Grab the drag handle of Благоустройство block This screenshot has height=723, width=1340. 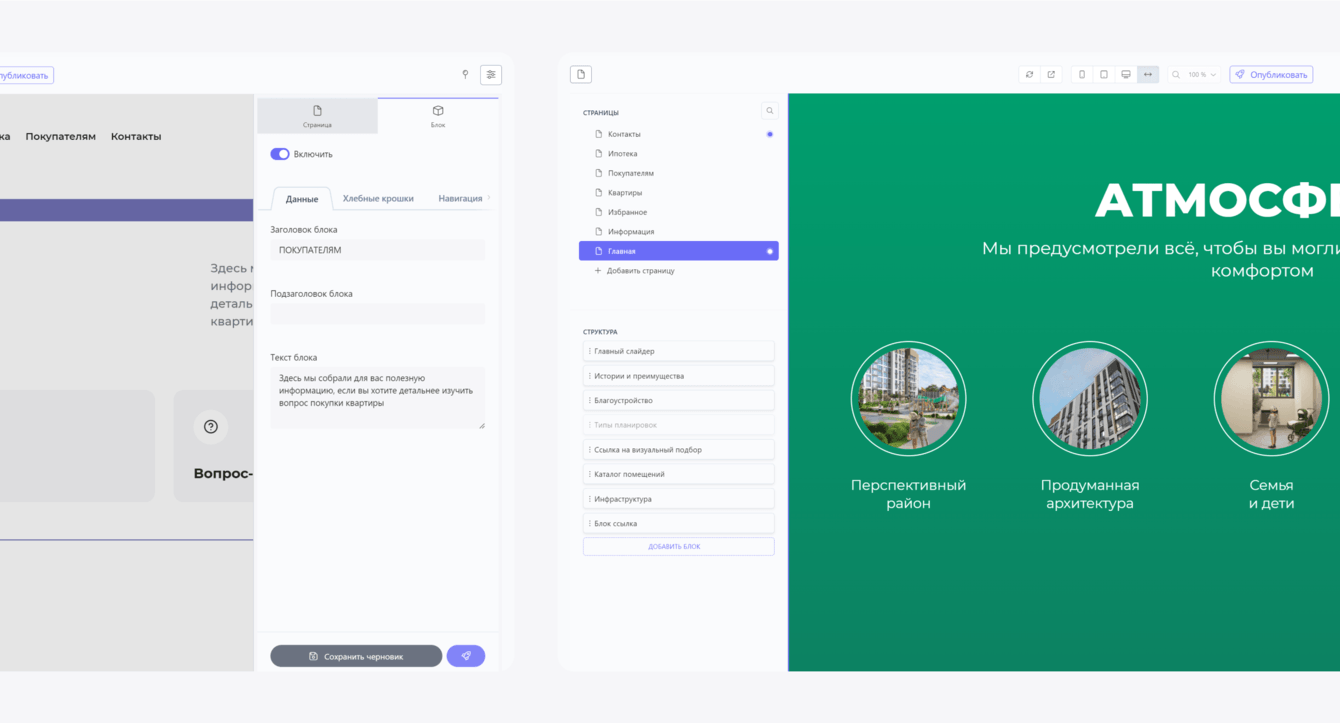[589, 400]
